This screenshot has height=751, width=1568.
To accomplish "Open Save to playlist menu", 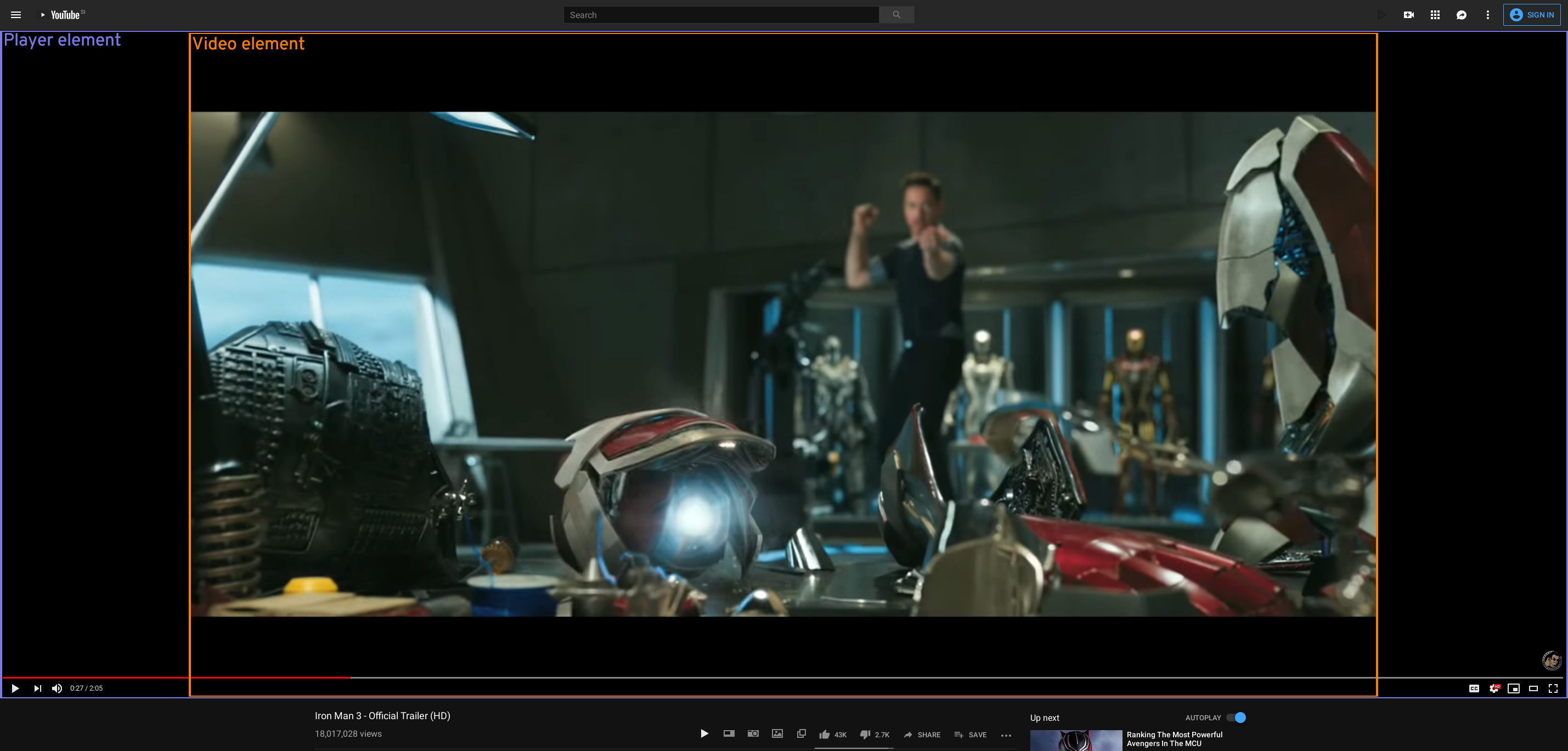I will click(x=970, y=735).
